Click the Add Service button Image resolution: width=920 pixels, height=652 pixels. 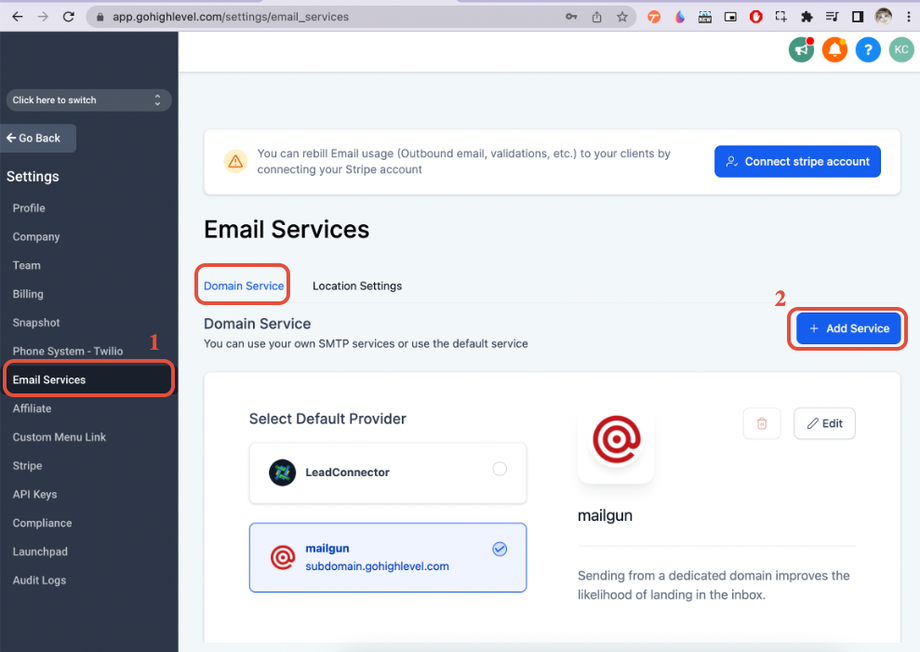point(848,328)
